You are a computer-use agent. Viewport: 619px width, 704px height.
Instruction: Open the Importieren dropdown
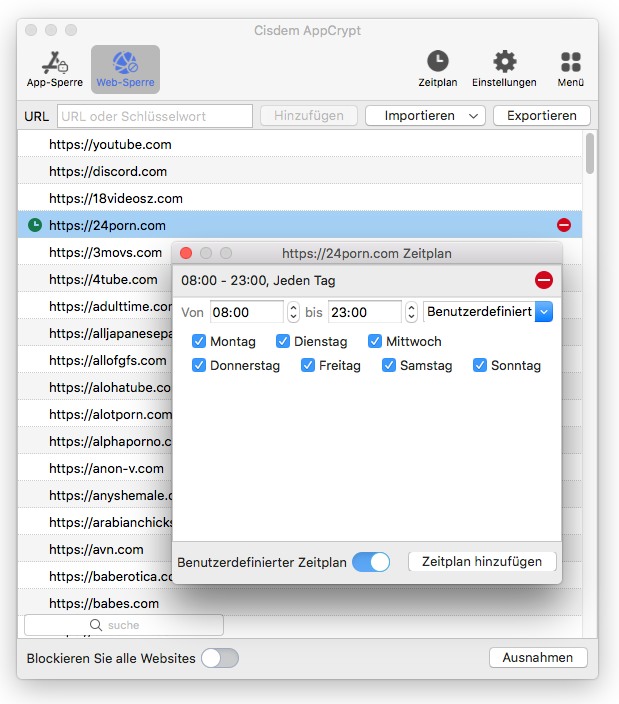pyautogui.click(x=425, y=116)
